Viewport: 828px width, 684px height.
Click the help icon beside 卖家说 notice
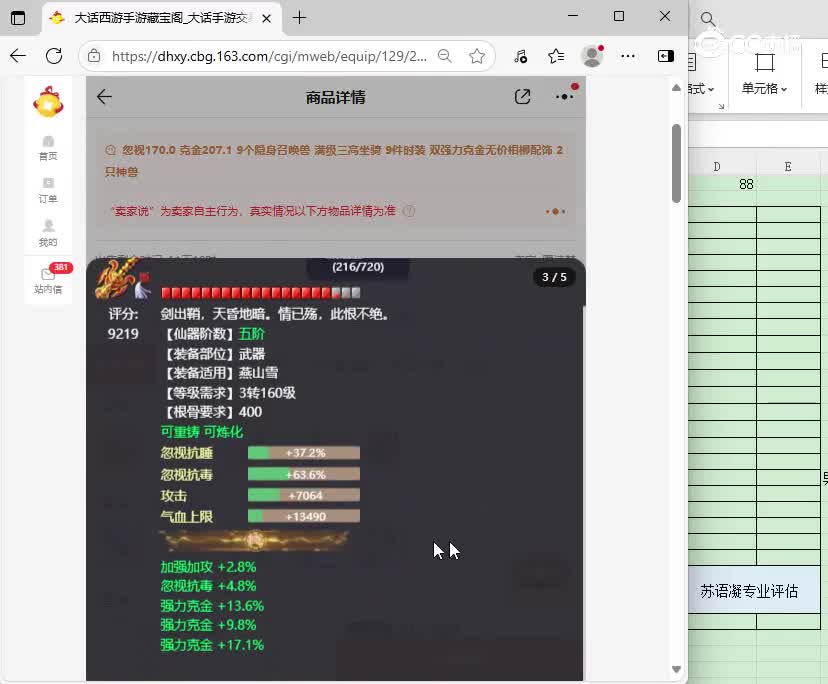pos(409,211)
